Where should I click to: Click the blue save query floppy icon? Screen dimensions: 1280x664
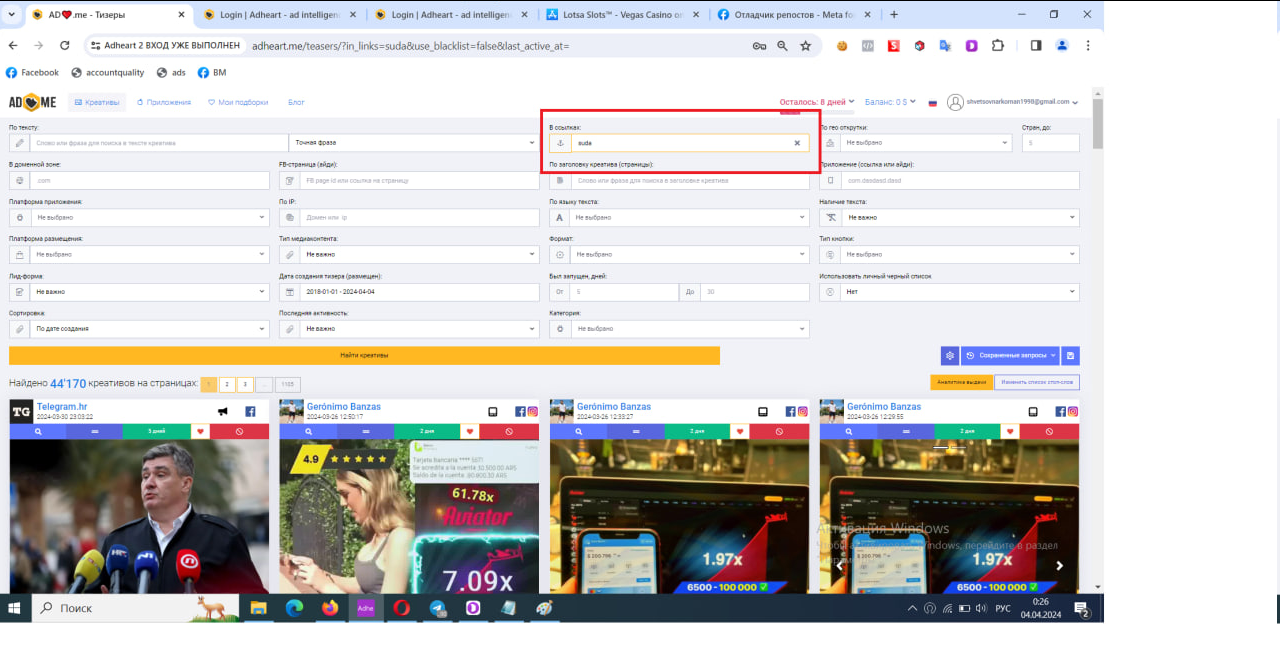pyautogui.click(x=1070, y=355)
